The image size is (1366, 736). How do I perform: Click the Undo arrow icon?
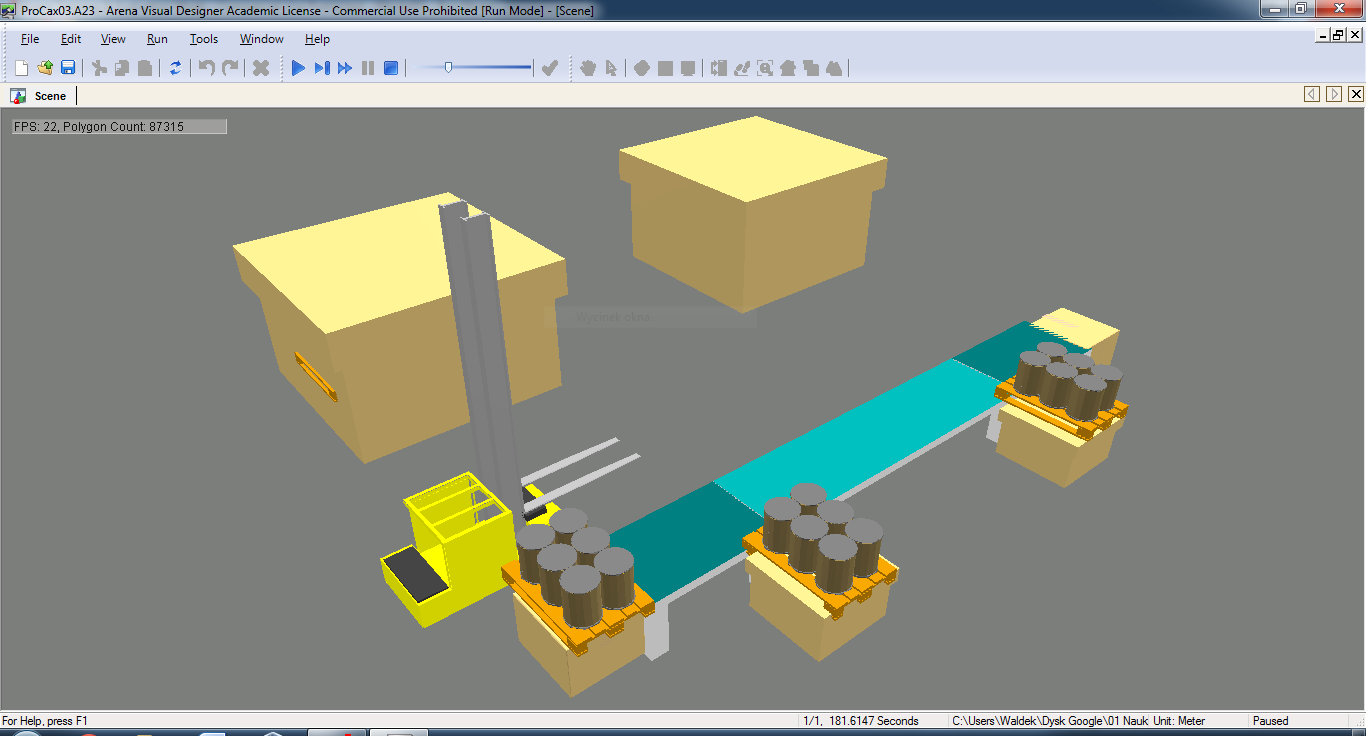coord(206,68)
